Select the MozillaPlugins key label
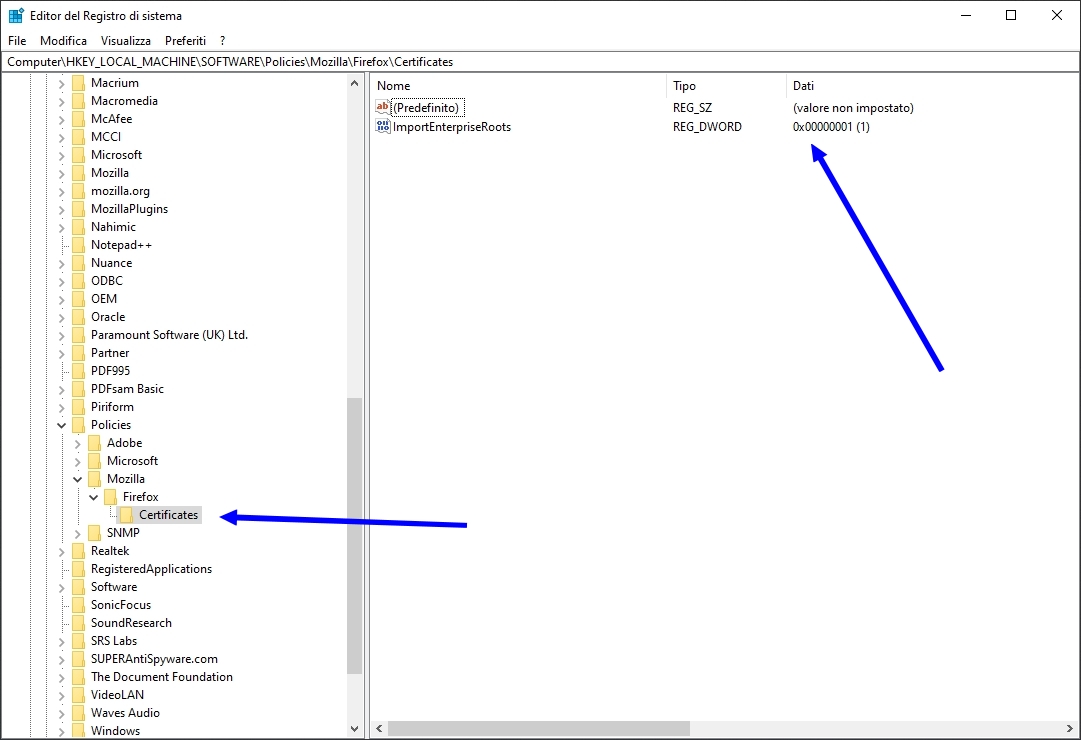The width and height of the screenshot is (1081, 740). 130,209
